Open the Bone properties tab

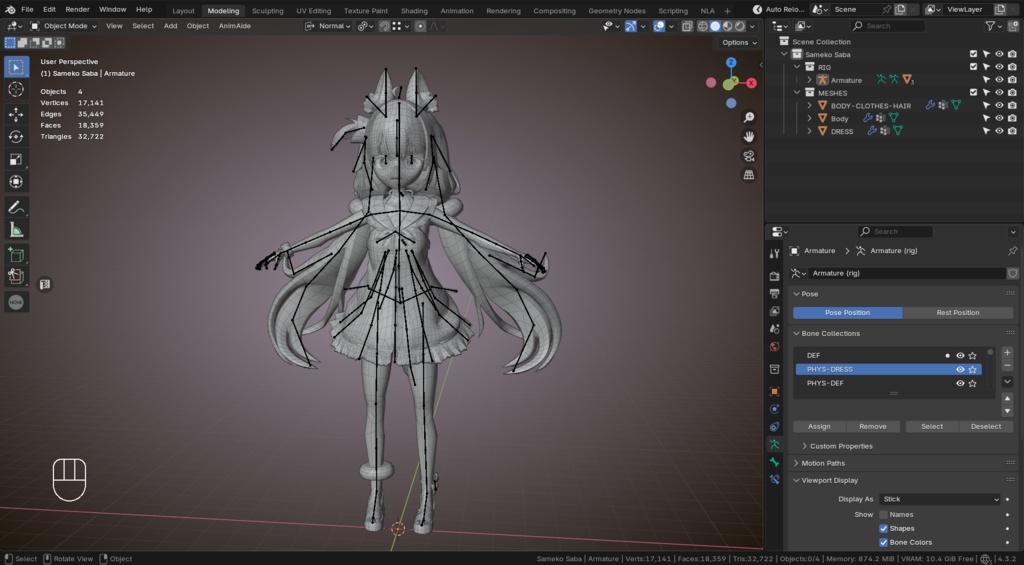775,462
